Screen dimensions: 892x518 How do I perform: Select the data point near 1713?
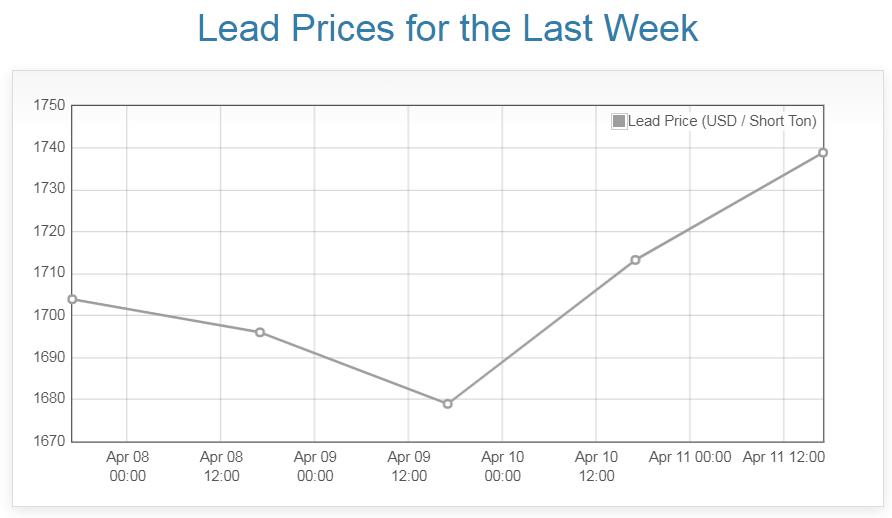[635, 260]
